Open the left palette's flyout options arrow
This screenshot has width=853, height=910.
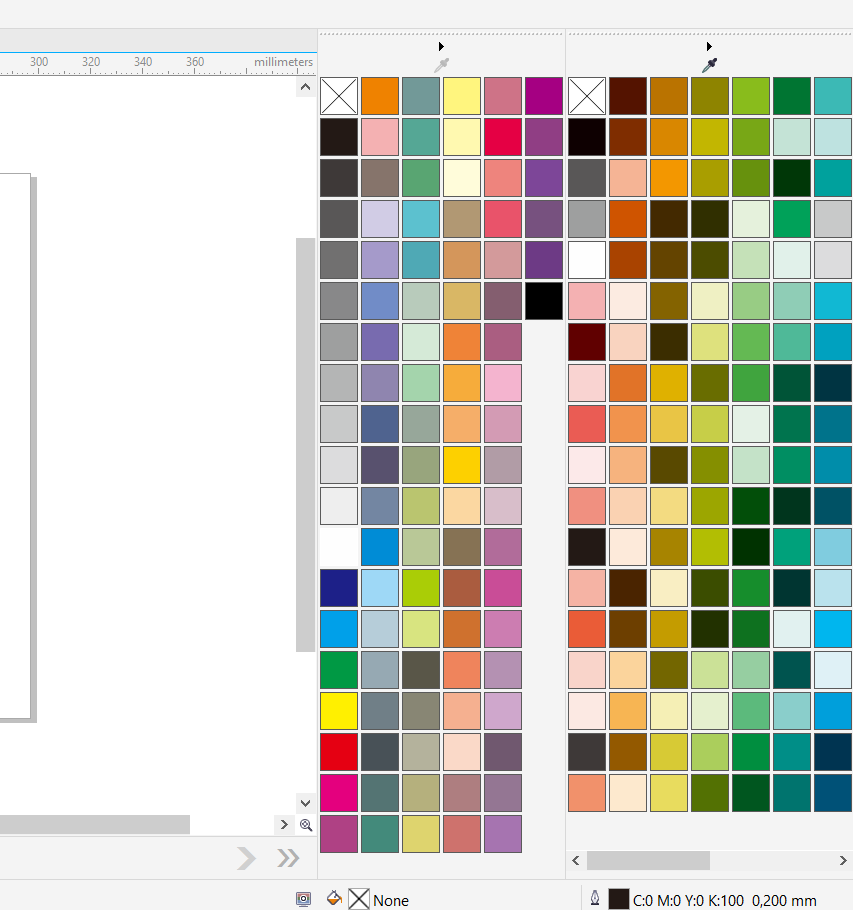pos(441,45)
